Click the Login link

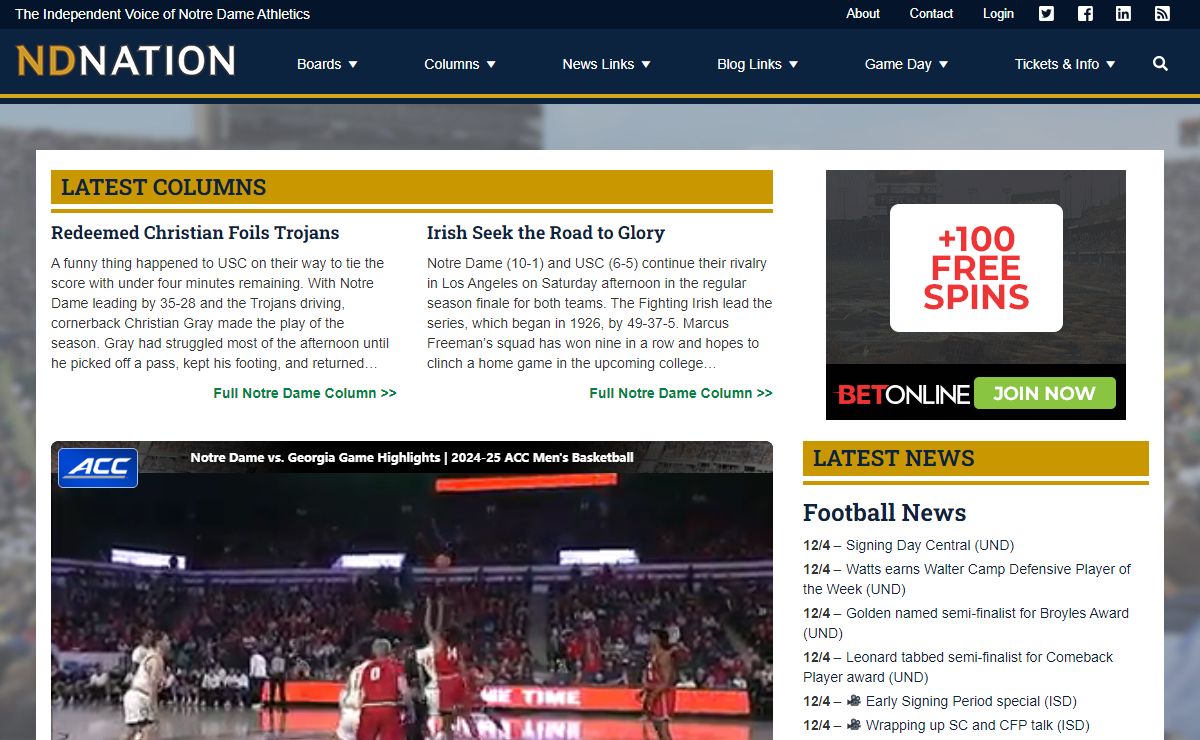998,14
